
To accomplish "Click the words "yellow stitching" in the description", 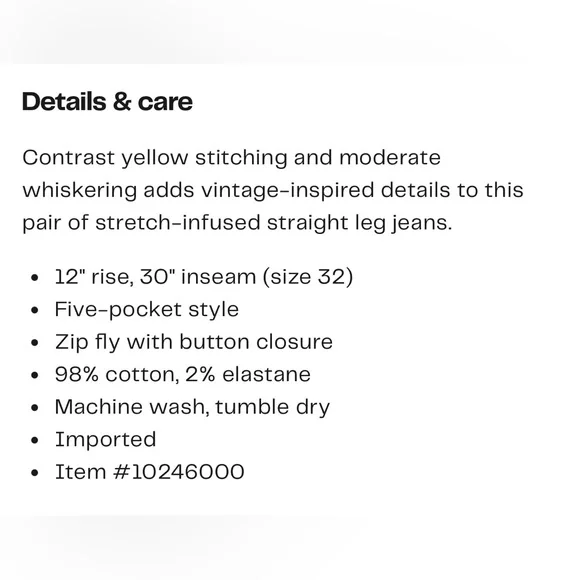I will pos(205,158).
